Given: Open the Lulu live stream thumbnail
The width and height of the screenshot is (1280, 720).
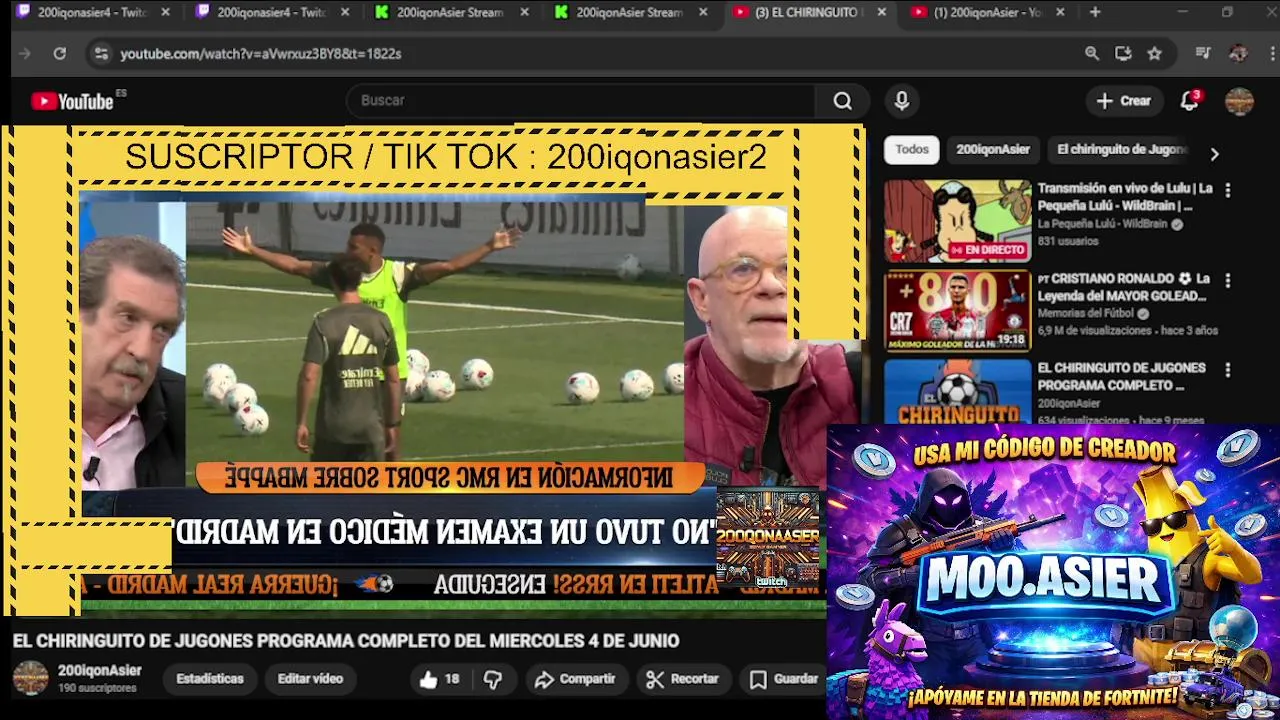Looking at the screenshot, I should coord(957,221).
